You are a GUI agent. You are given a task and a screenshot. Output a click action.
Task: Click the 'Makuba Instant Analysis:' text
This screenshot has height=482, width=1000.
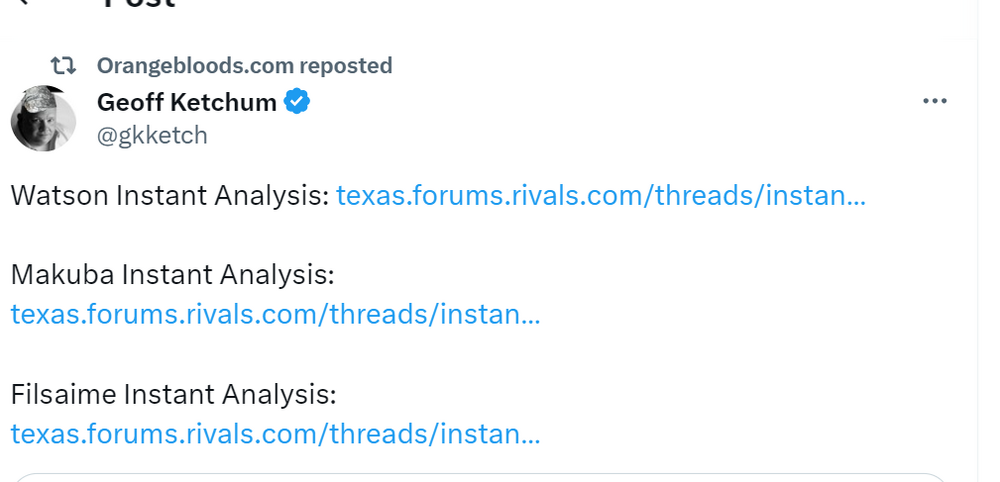[172, 274]
